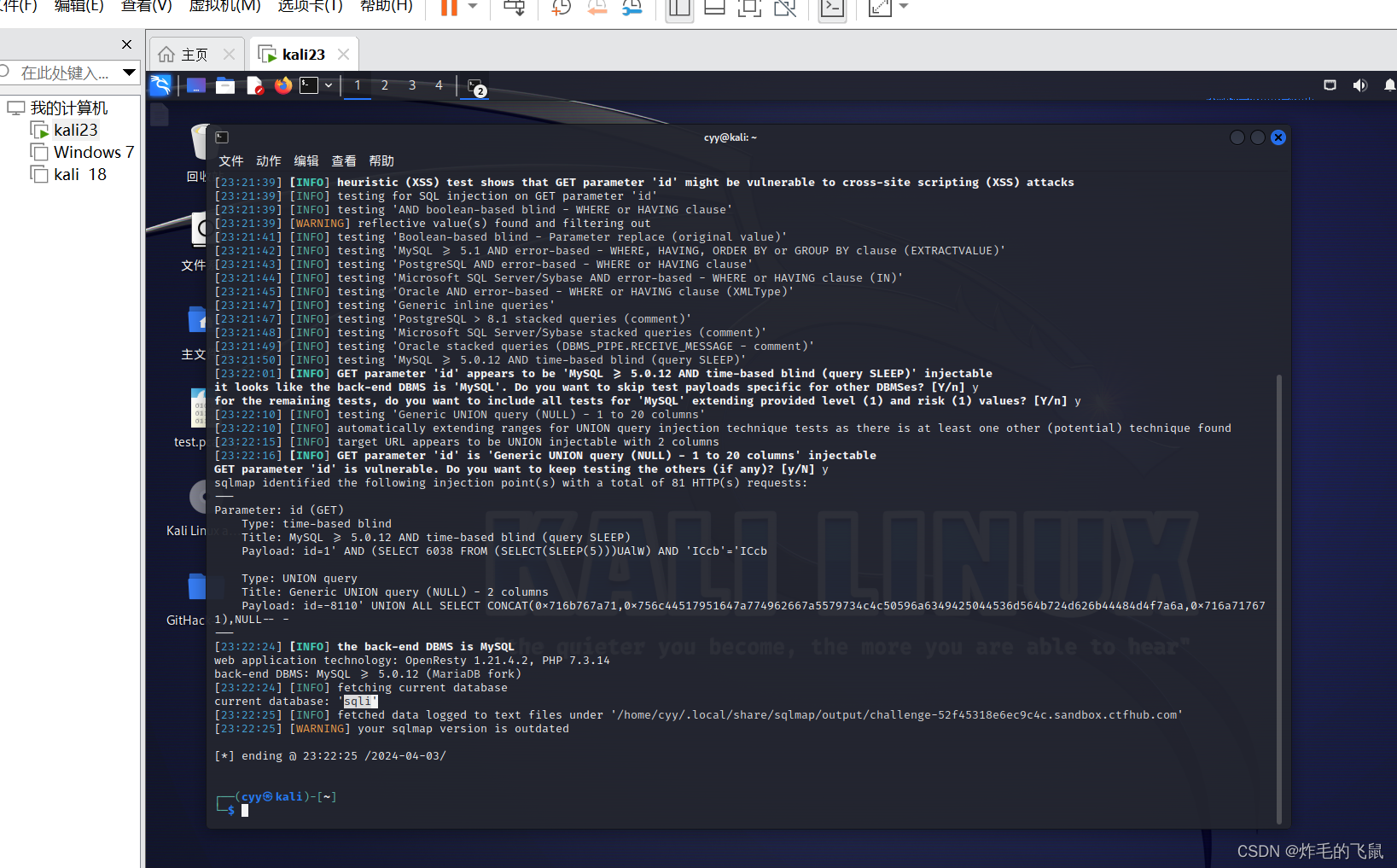Switch to the 主页 tab
This screenshot has height=868, width=1397.
click(195, 53)
